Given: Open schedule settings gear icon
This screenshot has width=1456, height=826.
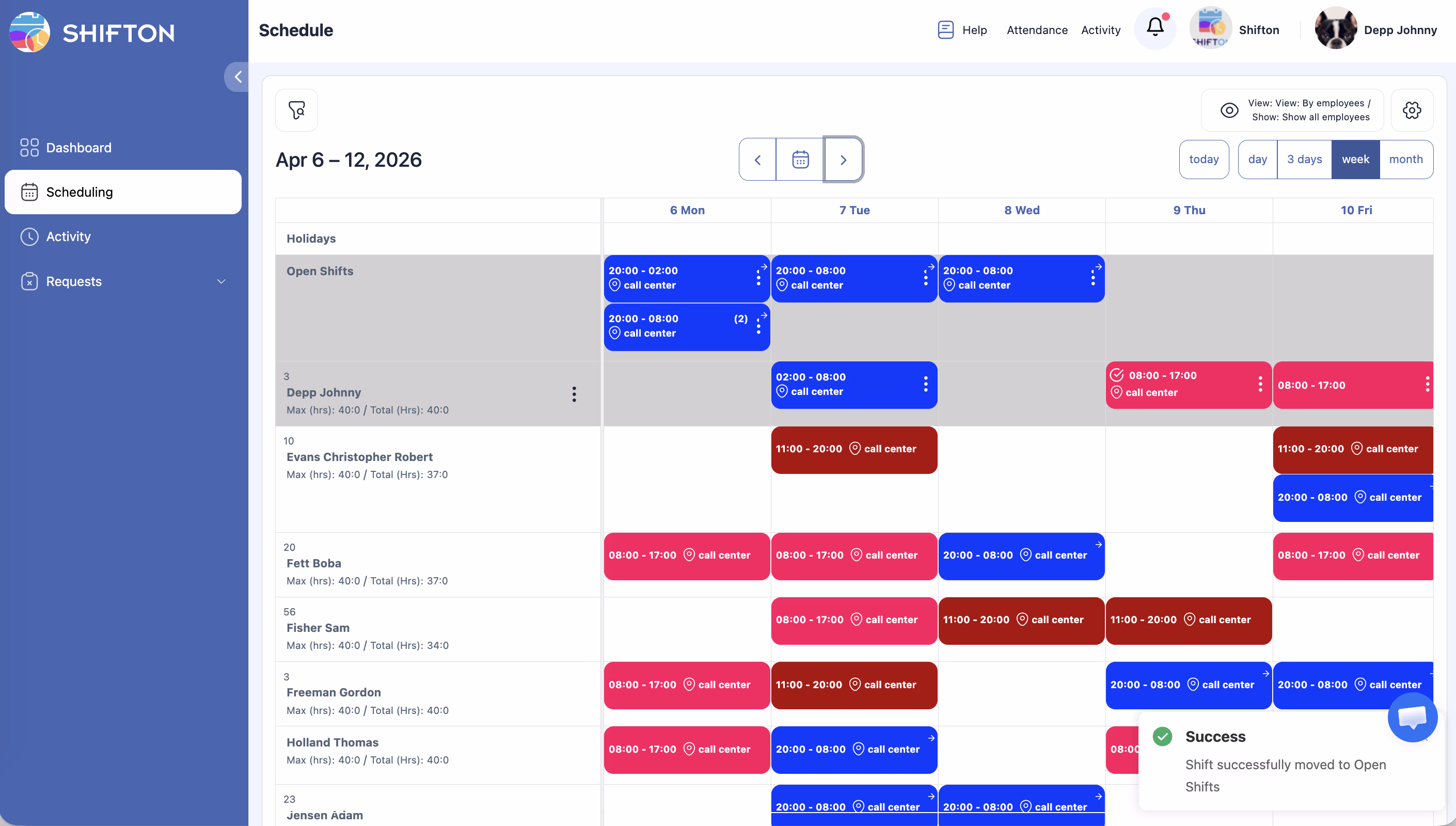Looking at the screenshot, I should (1412, 110).
